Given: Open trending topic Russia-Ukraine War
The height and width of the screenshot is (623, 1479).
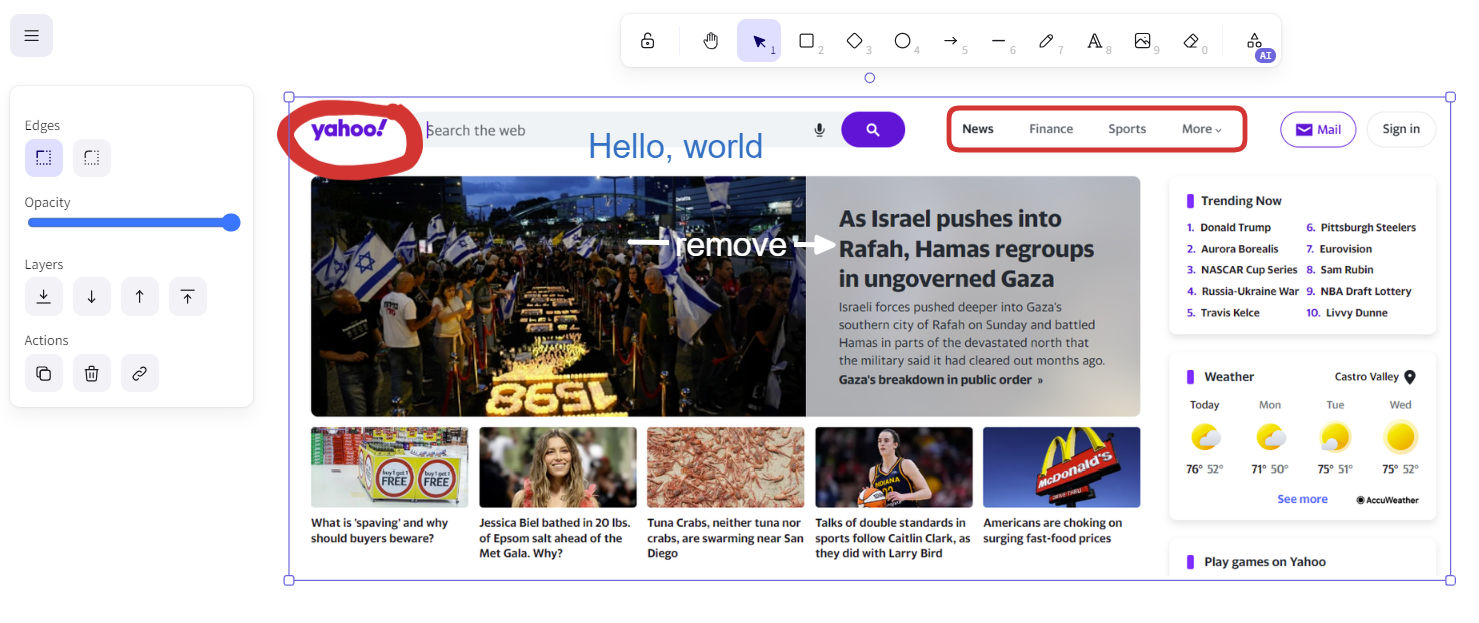Looking at the screenshot, I should point(1249,292).
